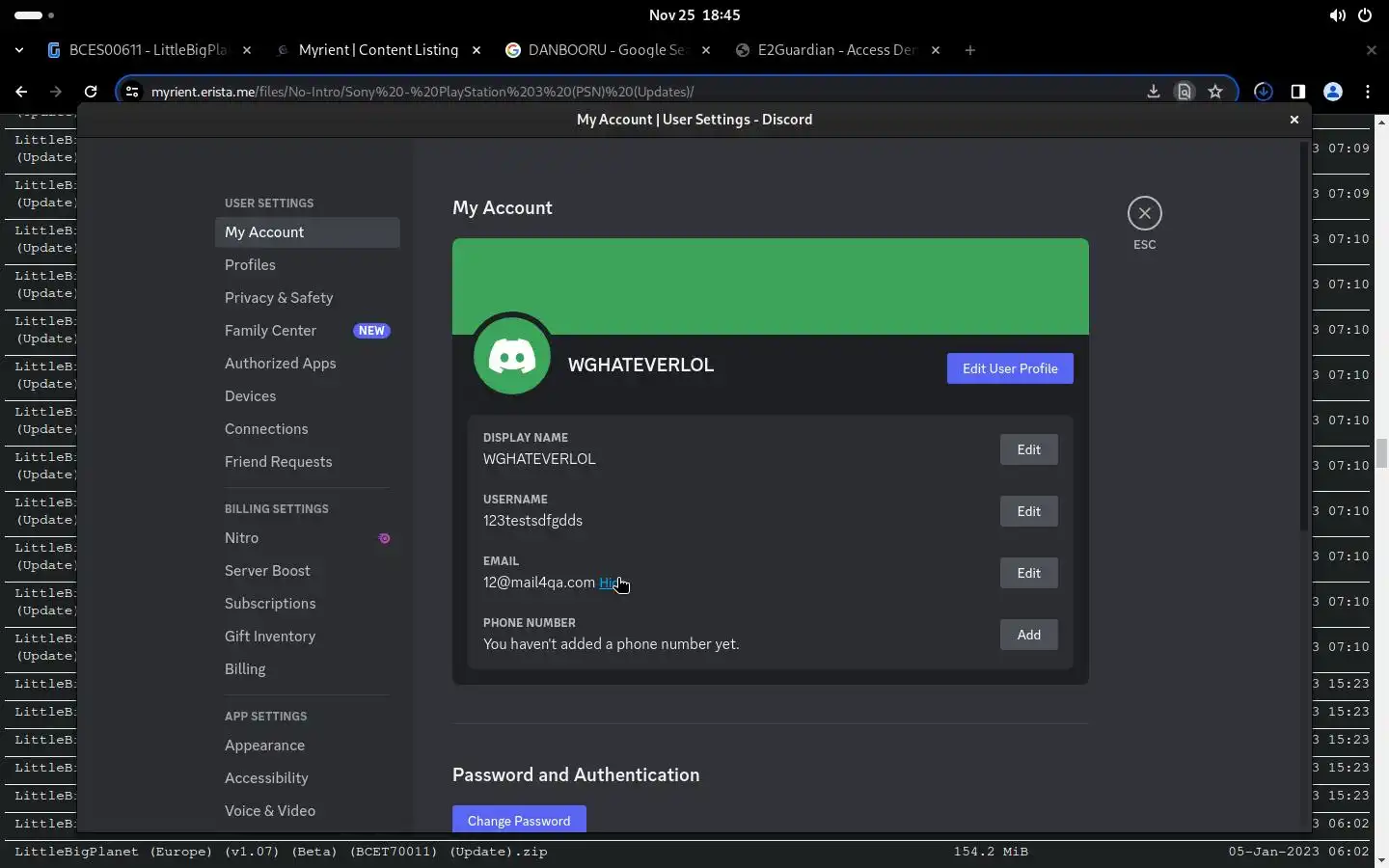Screen dimensions: 1389x868
Task: Open the Profiles settings section
Action: click(x=307, y=265)
